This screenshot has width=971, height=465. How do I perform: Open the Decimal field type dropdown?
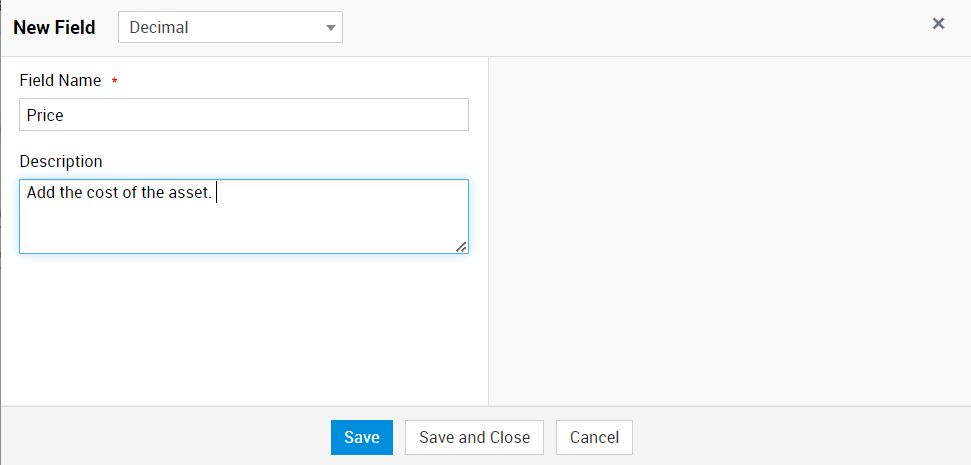pyautogui.click(x=230, y=28)
